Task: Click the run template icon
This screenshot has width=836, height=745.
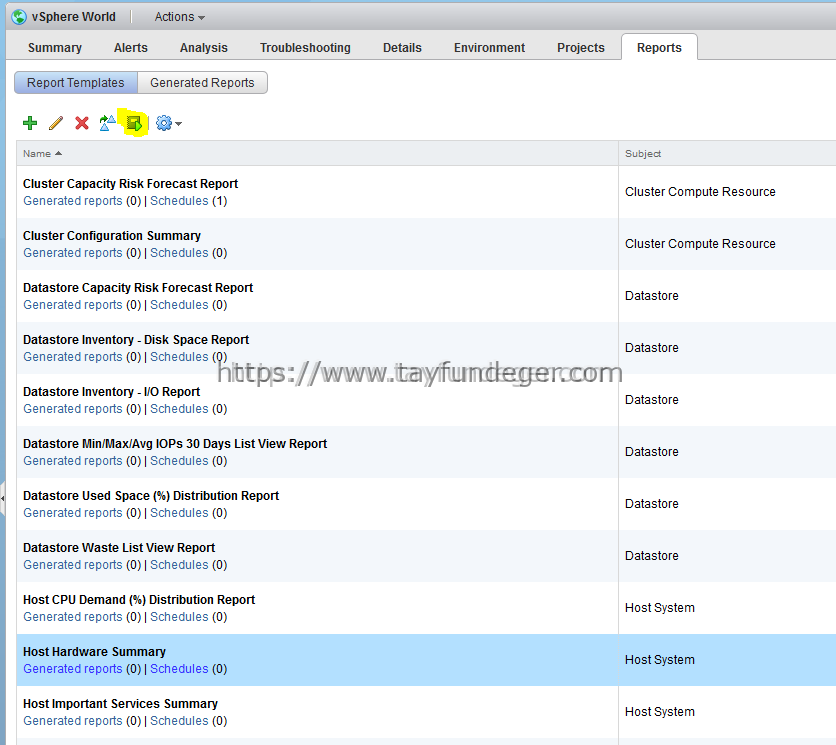Action: (x=134, y=124)
